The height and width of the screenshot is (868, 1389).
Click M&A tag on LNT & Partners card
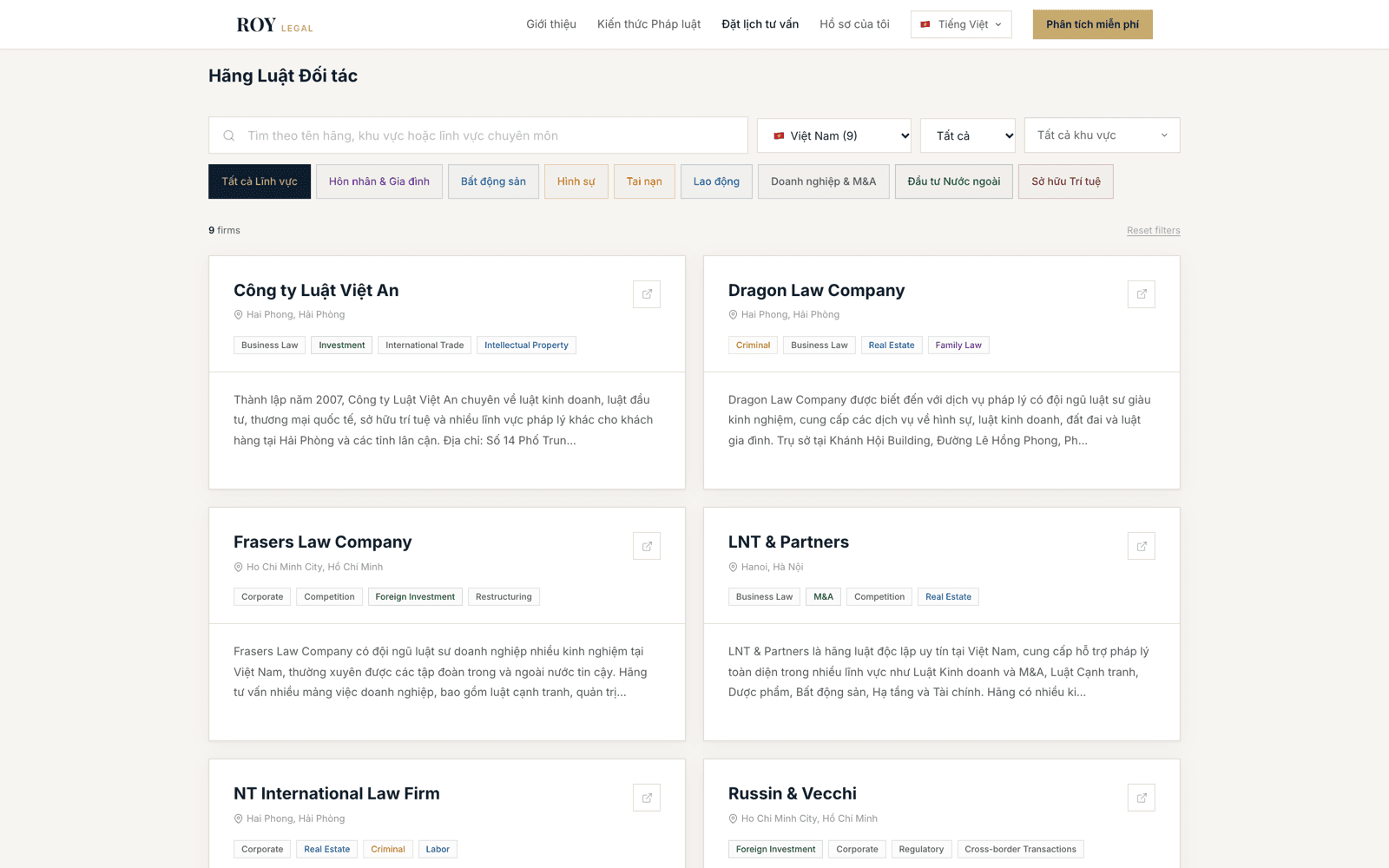point(823,597)
